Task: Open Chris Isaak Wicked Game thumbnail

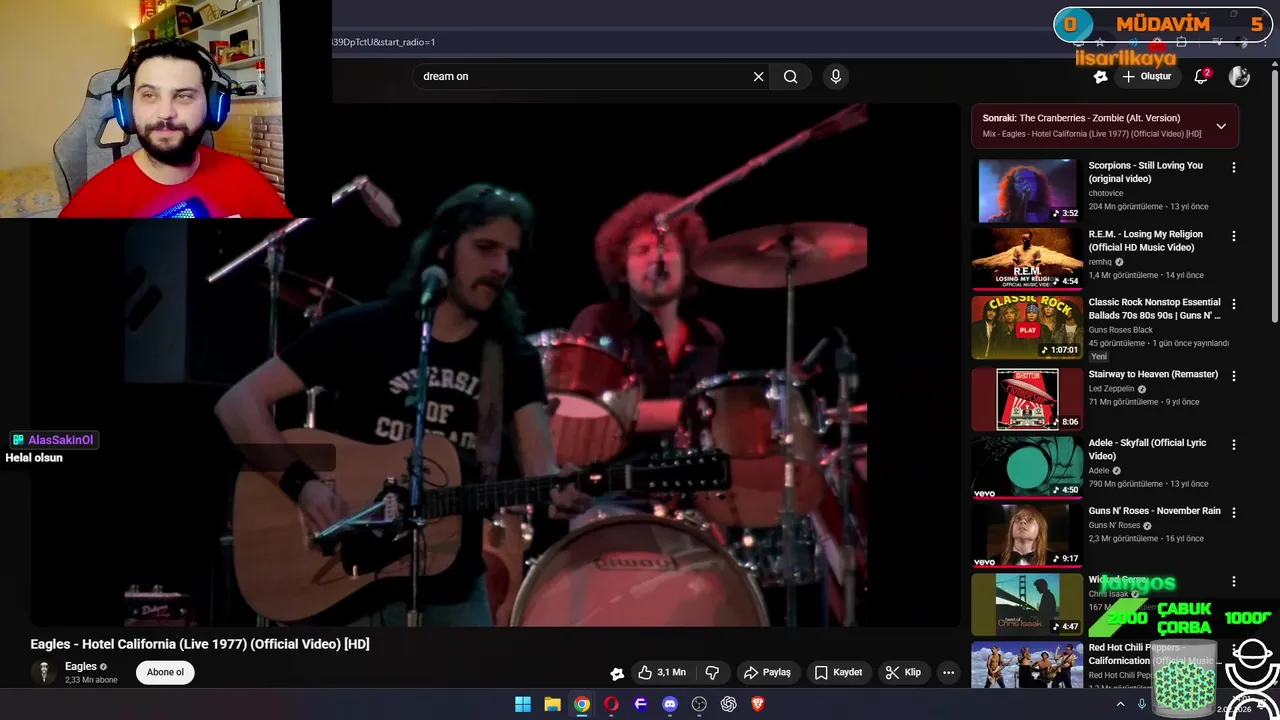Action: 1027,604
